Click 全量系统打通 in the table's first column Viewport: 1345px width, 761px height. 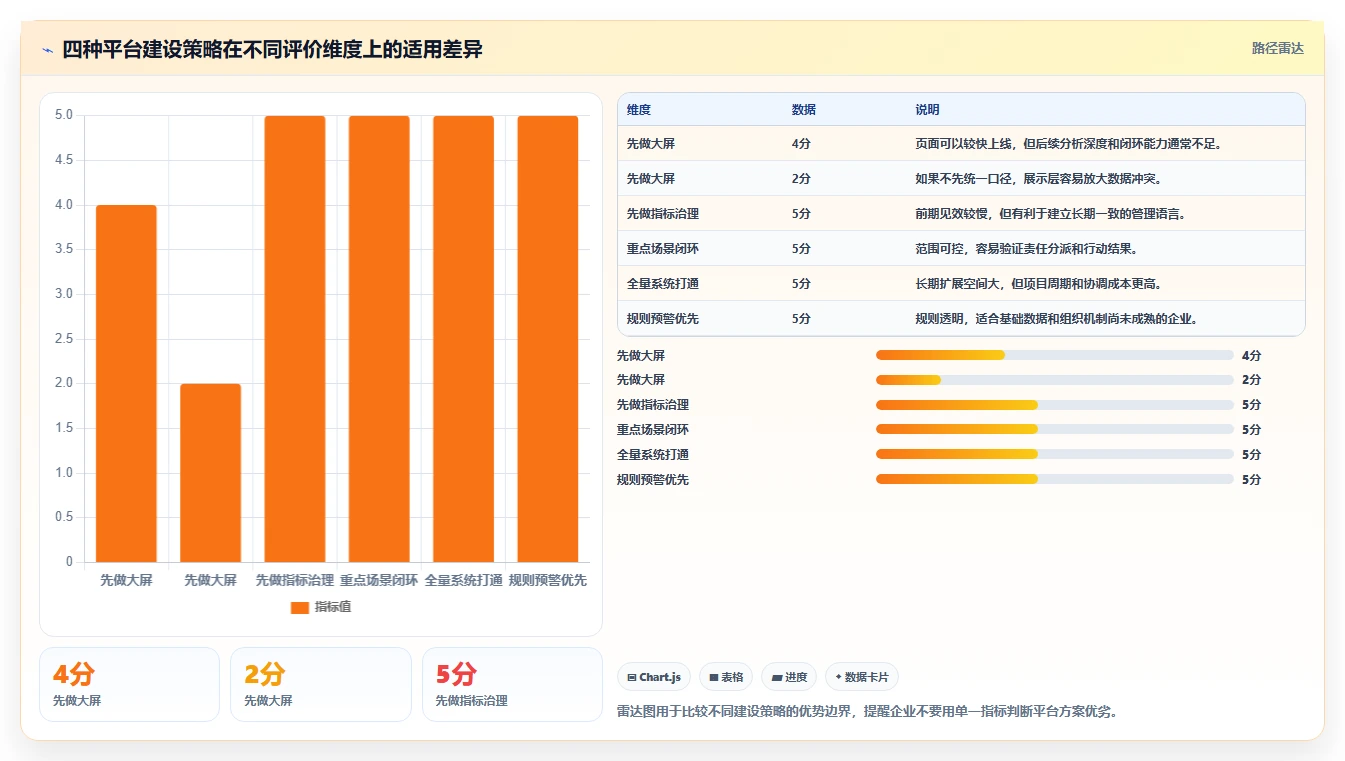663,284
